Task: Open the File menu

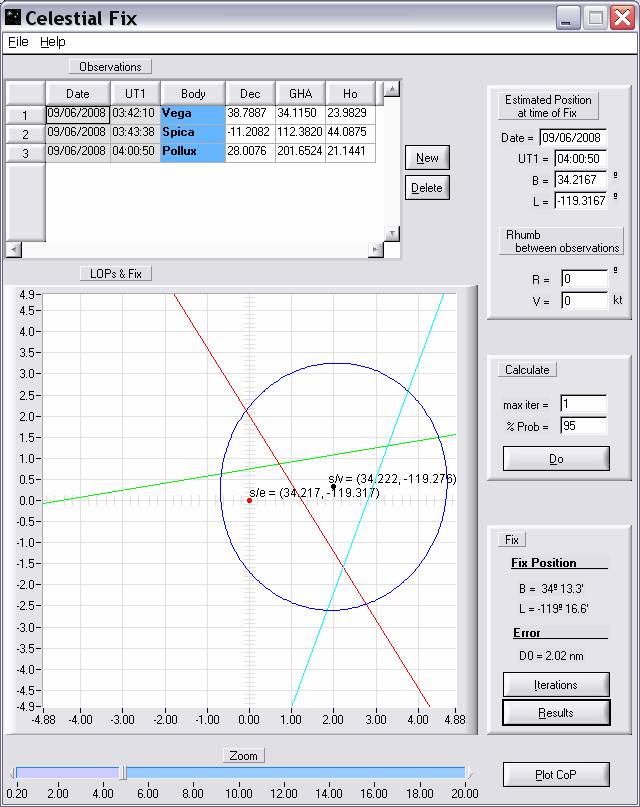Action: (18, 42)
